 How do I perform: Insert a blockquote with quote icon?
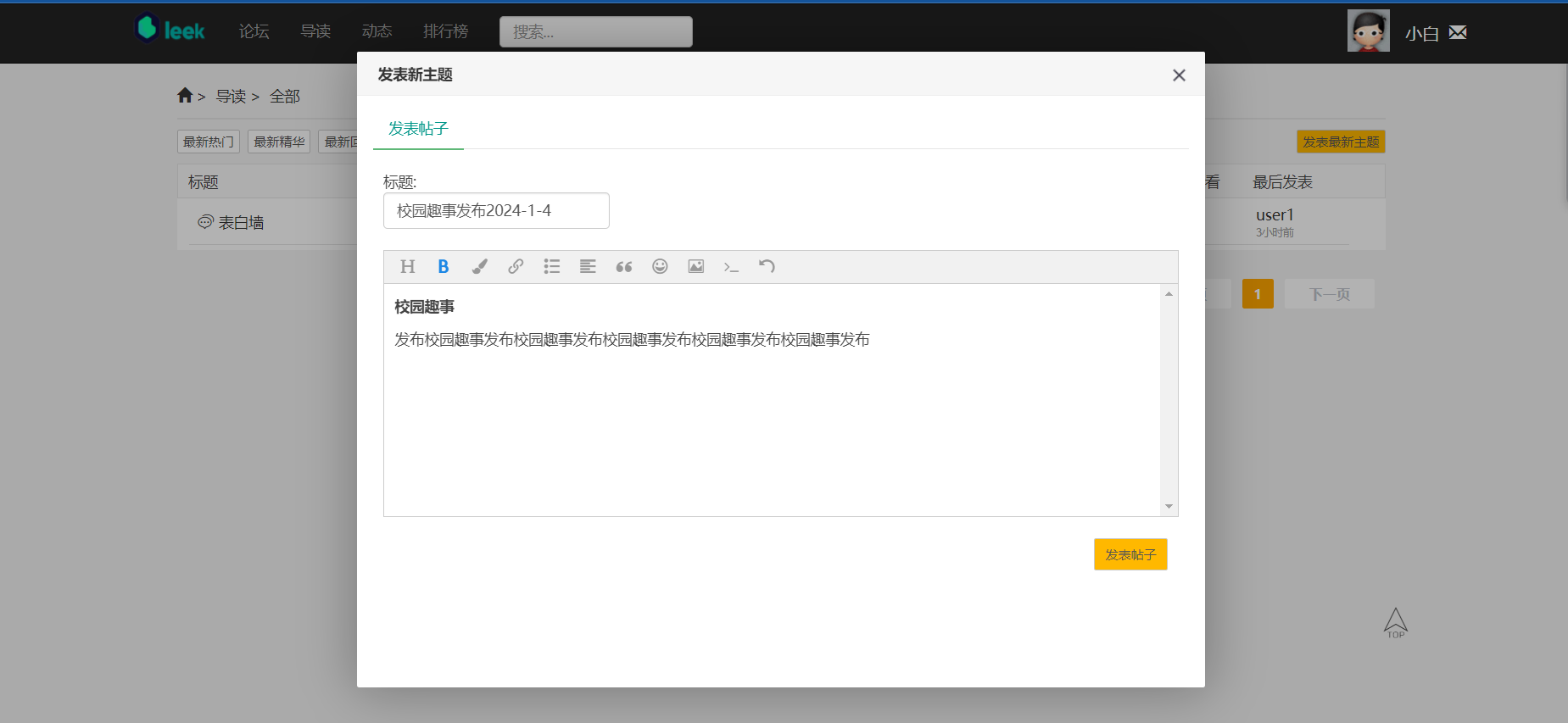(x=624, y=267)
